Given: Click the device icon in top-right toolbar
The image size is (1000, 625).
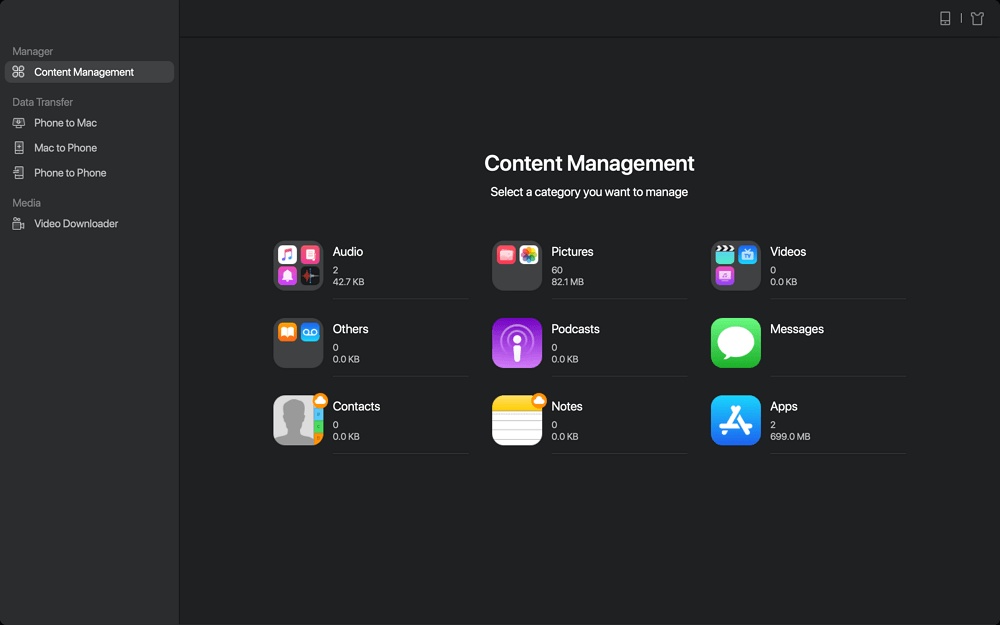Looking at the screenshot, I should click(x=945, y=18).
